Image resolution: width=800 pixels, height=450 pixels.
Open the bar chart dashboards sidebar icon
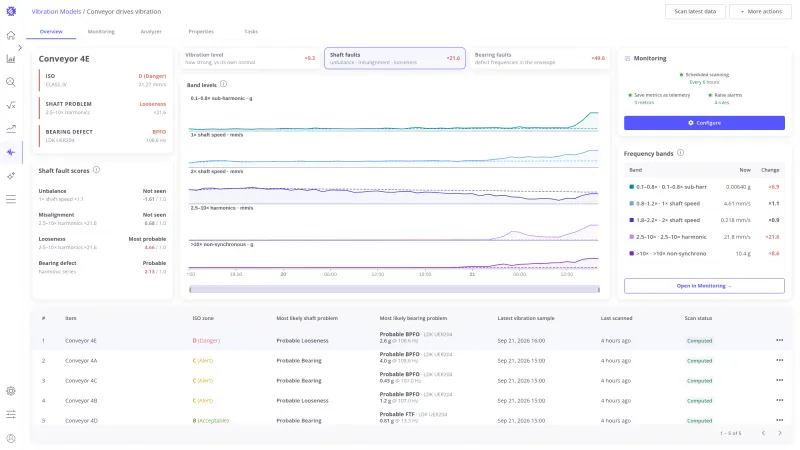click(x=11, y=59)
